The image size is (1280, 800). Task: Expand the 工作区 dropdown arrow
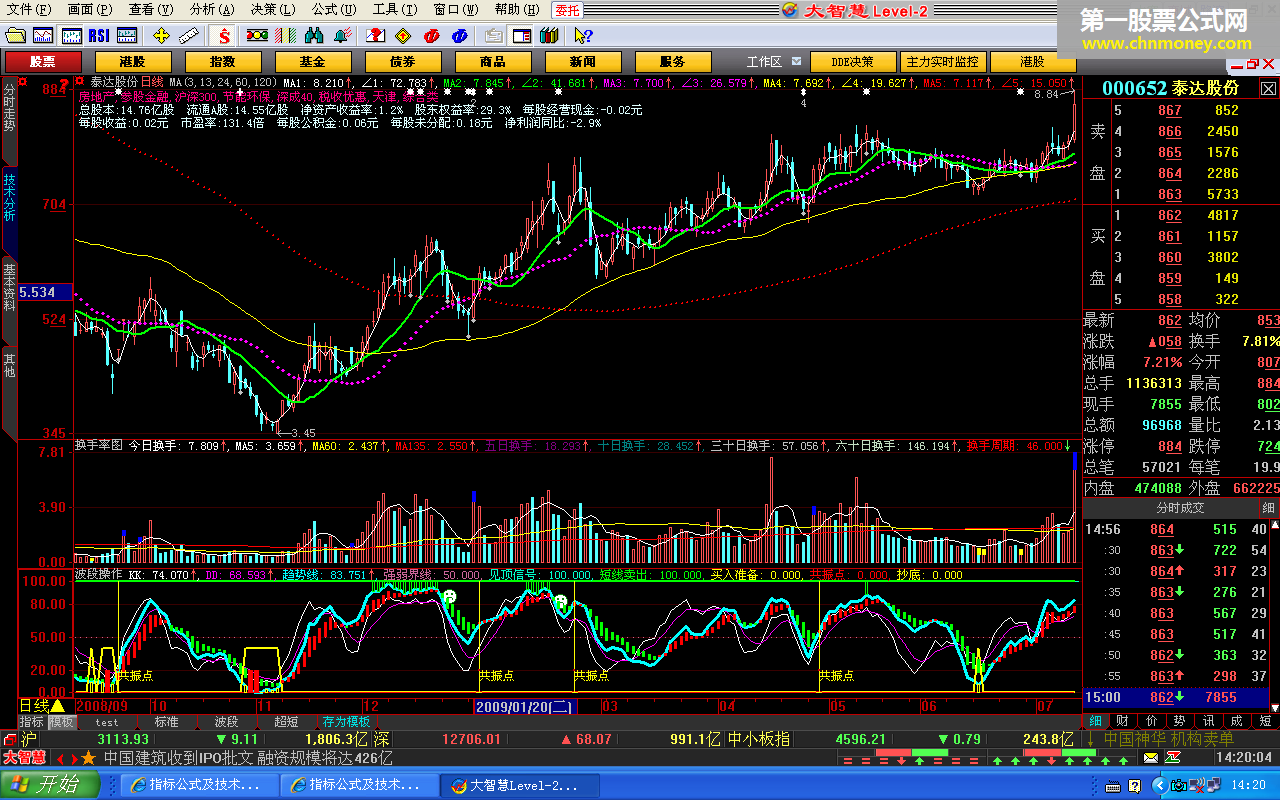point(798,62)
